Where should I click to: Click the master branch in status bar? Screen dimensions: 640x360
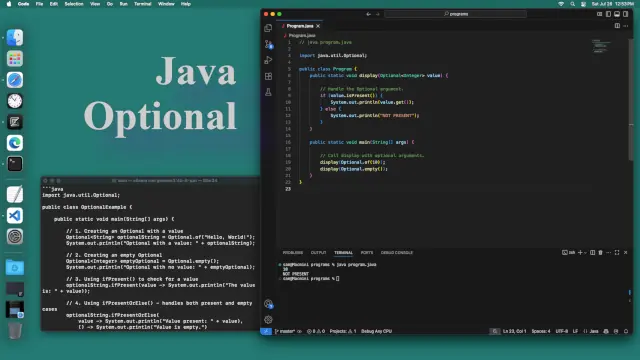pos(285,331)
